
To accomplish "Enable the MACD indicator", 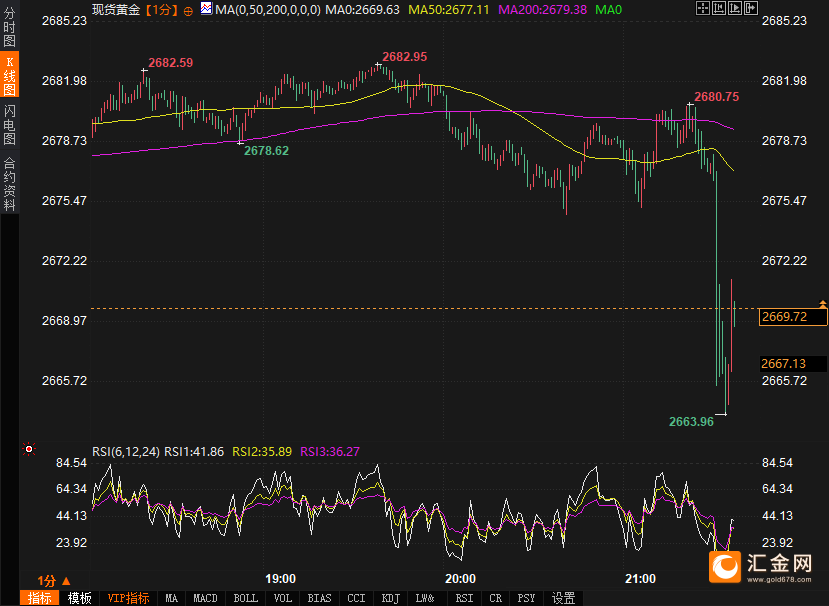I will click(x=205, y=598).
